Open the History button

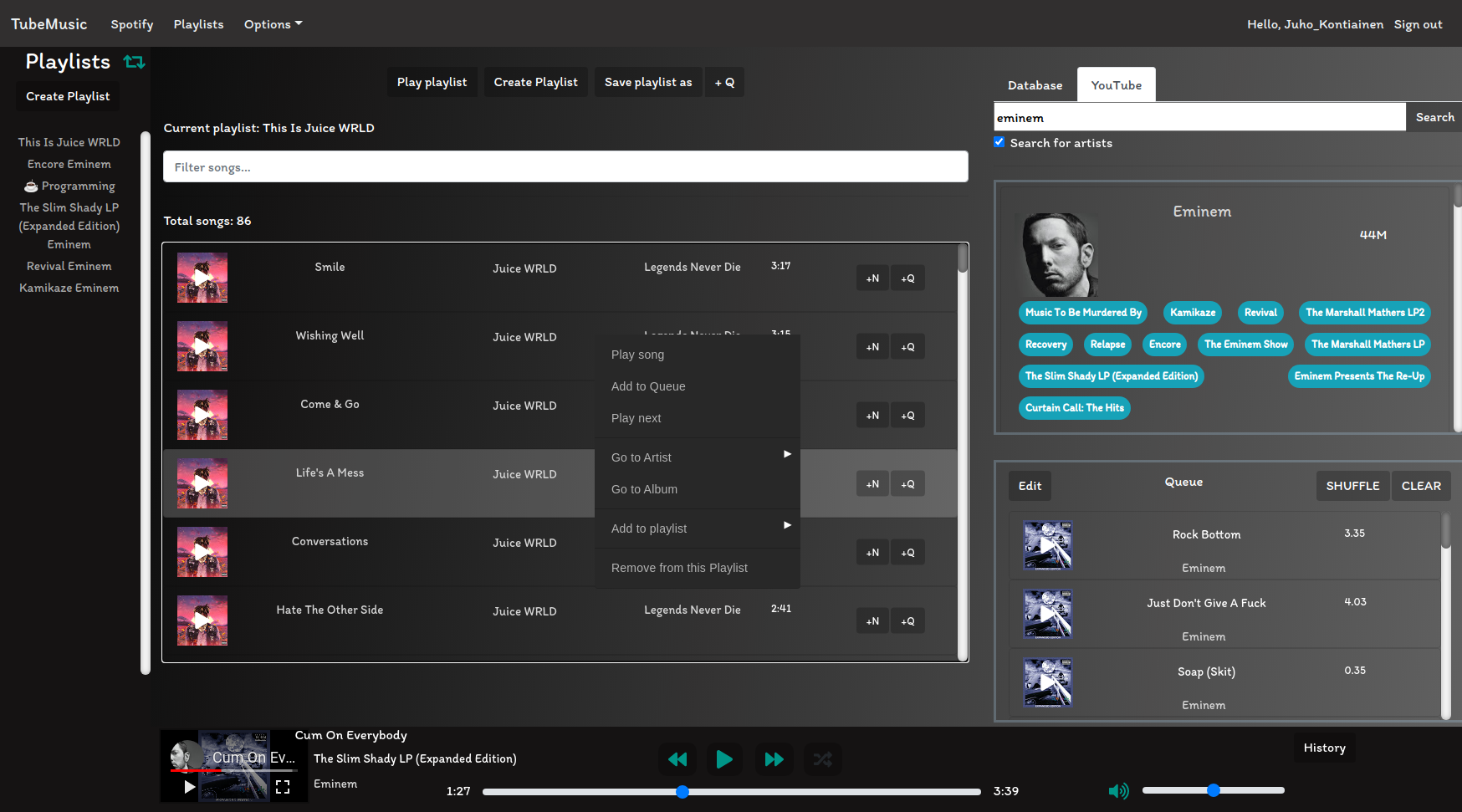click(x=1324, y=748)
